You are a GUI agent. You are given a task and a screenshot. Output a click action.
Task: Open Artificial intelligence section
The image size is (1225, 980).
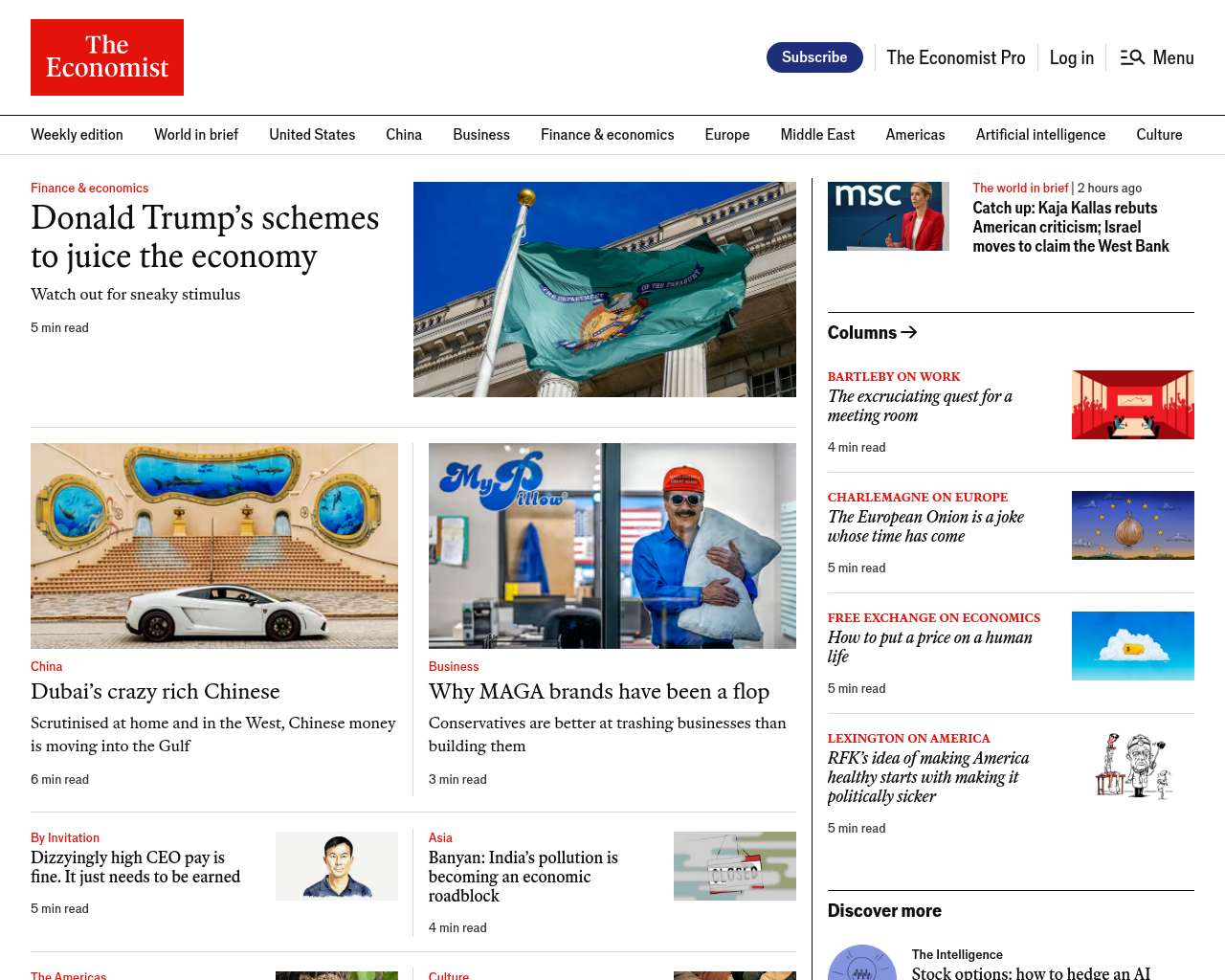[1040, 135]
